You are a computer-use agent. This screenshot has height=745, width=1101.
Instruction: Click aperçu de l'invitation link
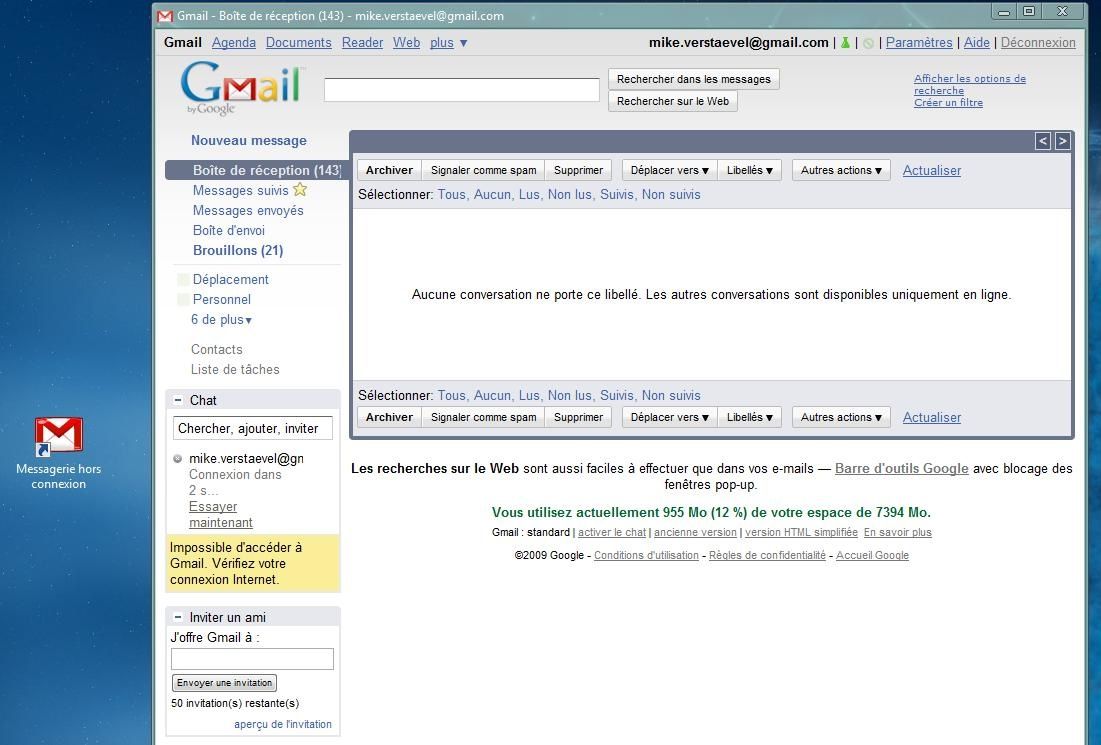(x=283, y=724)
